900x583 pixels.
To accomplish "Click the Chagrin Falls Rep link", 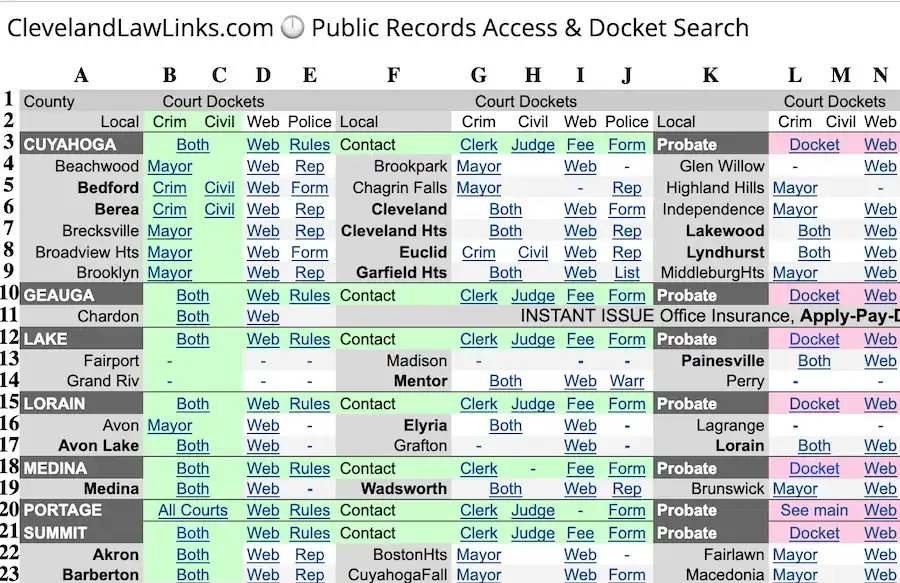I will click(x=627, y=188).
